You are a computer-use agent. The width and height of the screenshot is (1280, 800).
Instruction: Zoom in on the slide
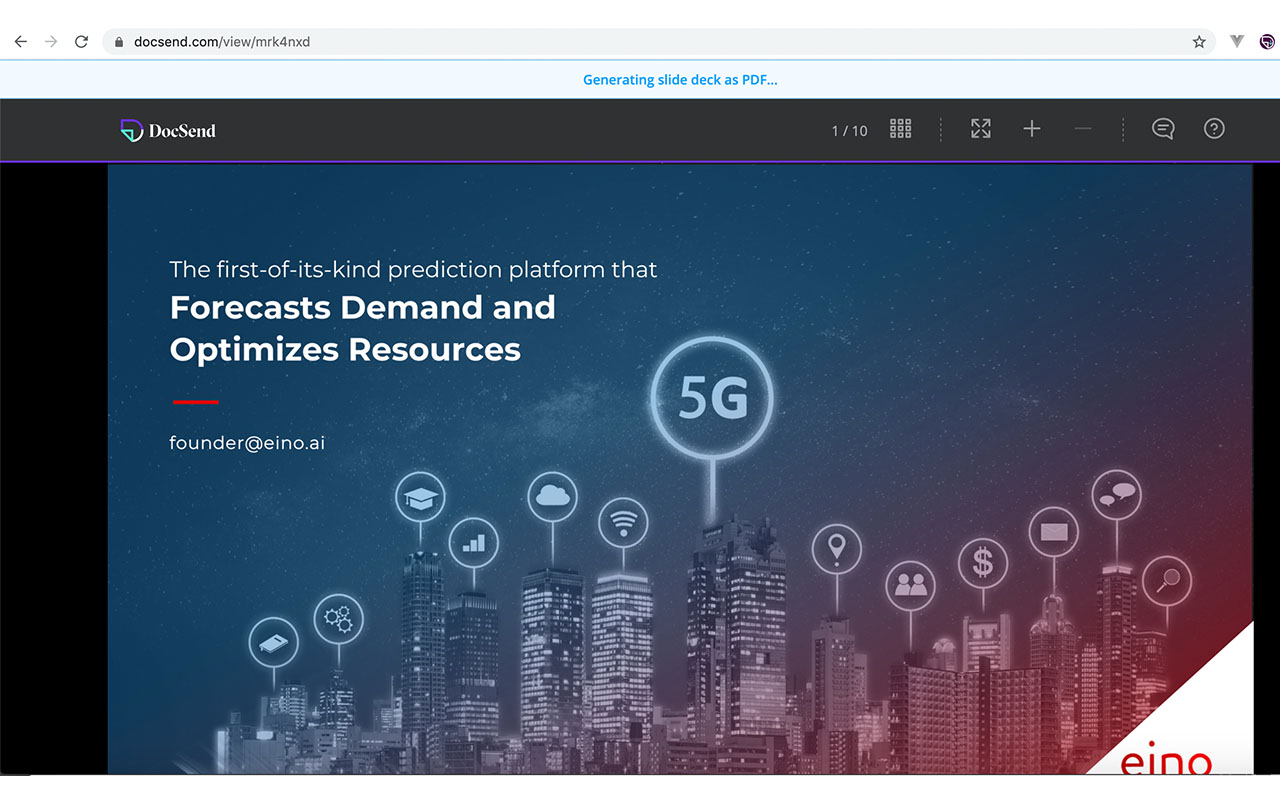(1032, 128)
